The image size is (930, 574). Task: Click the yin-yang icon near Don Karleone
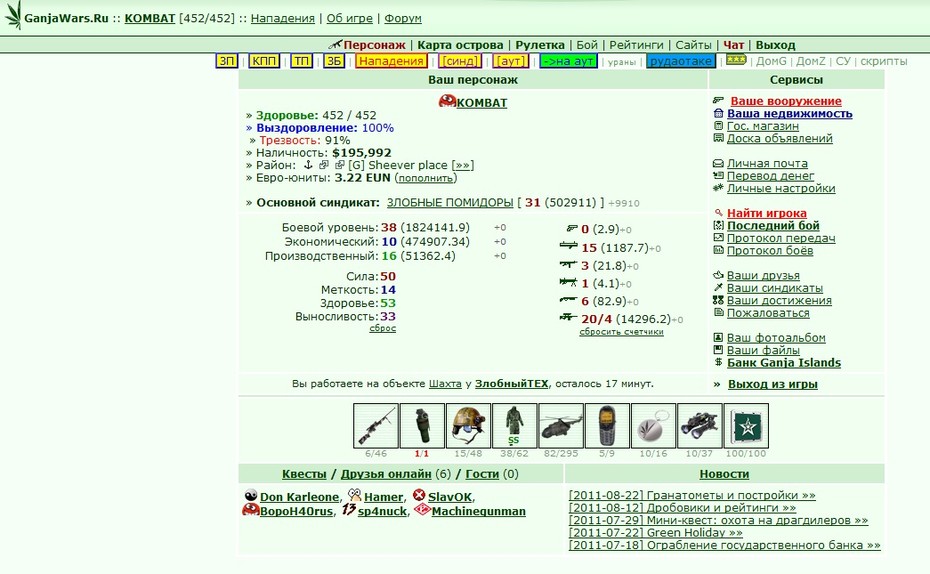coord(251,495)
